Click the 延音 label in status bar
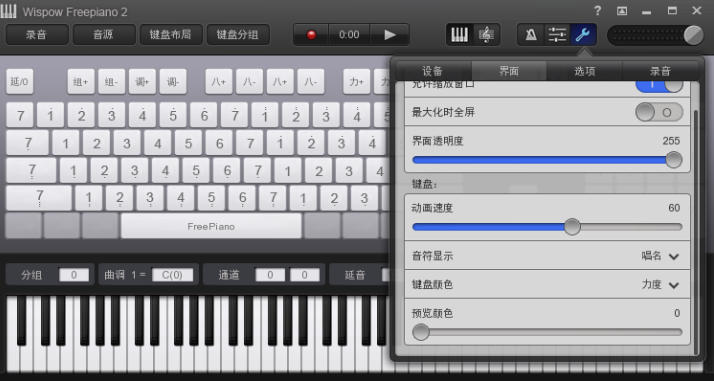 pyautogui.click(x=355, y=275)
